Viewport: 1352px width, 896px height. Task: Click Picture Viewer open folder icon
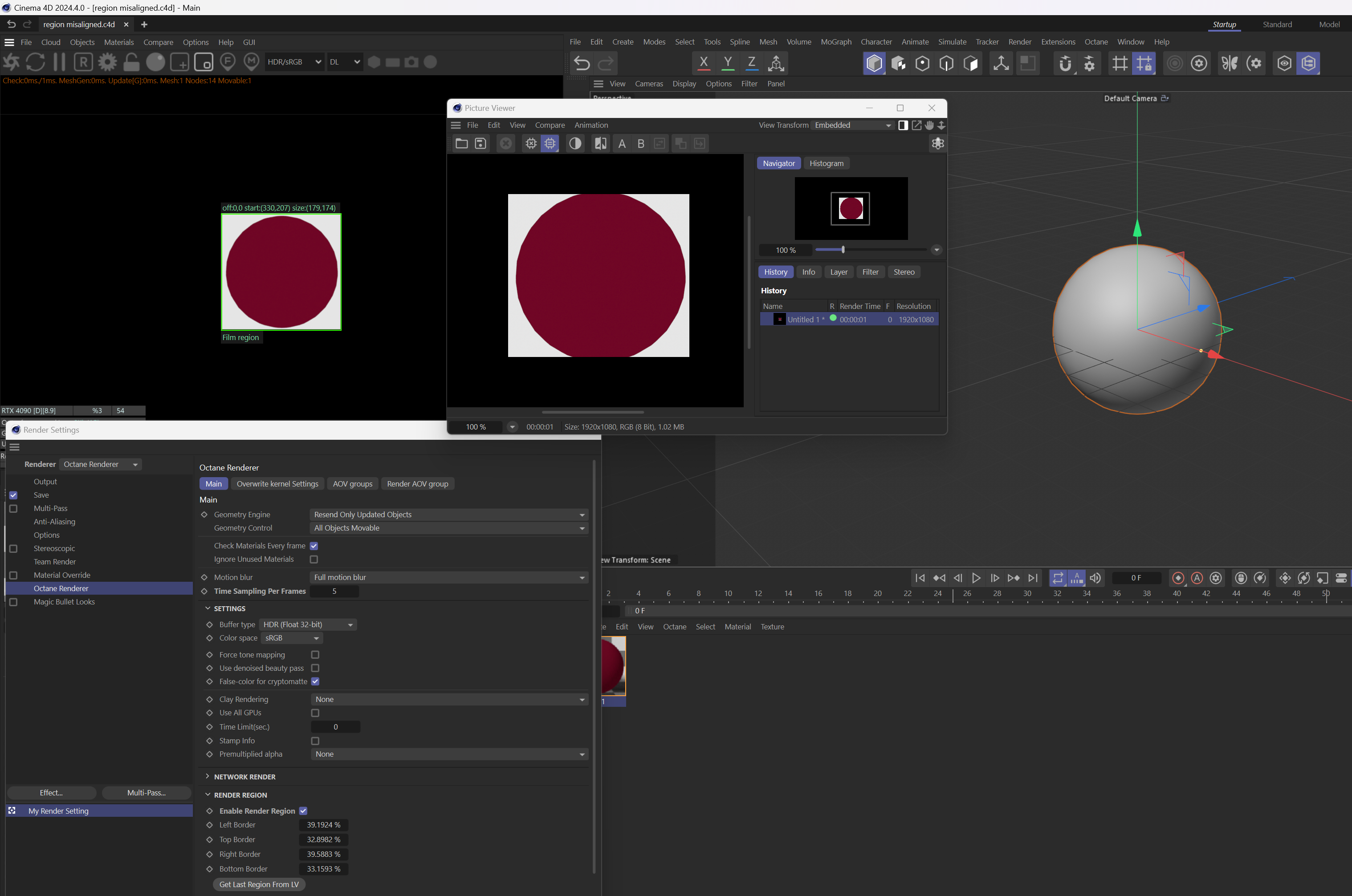[461, 143]
